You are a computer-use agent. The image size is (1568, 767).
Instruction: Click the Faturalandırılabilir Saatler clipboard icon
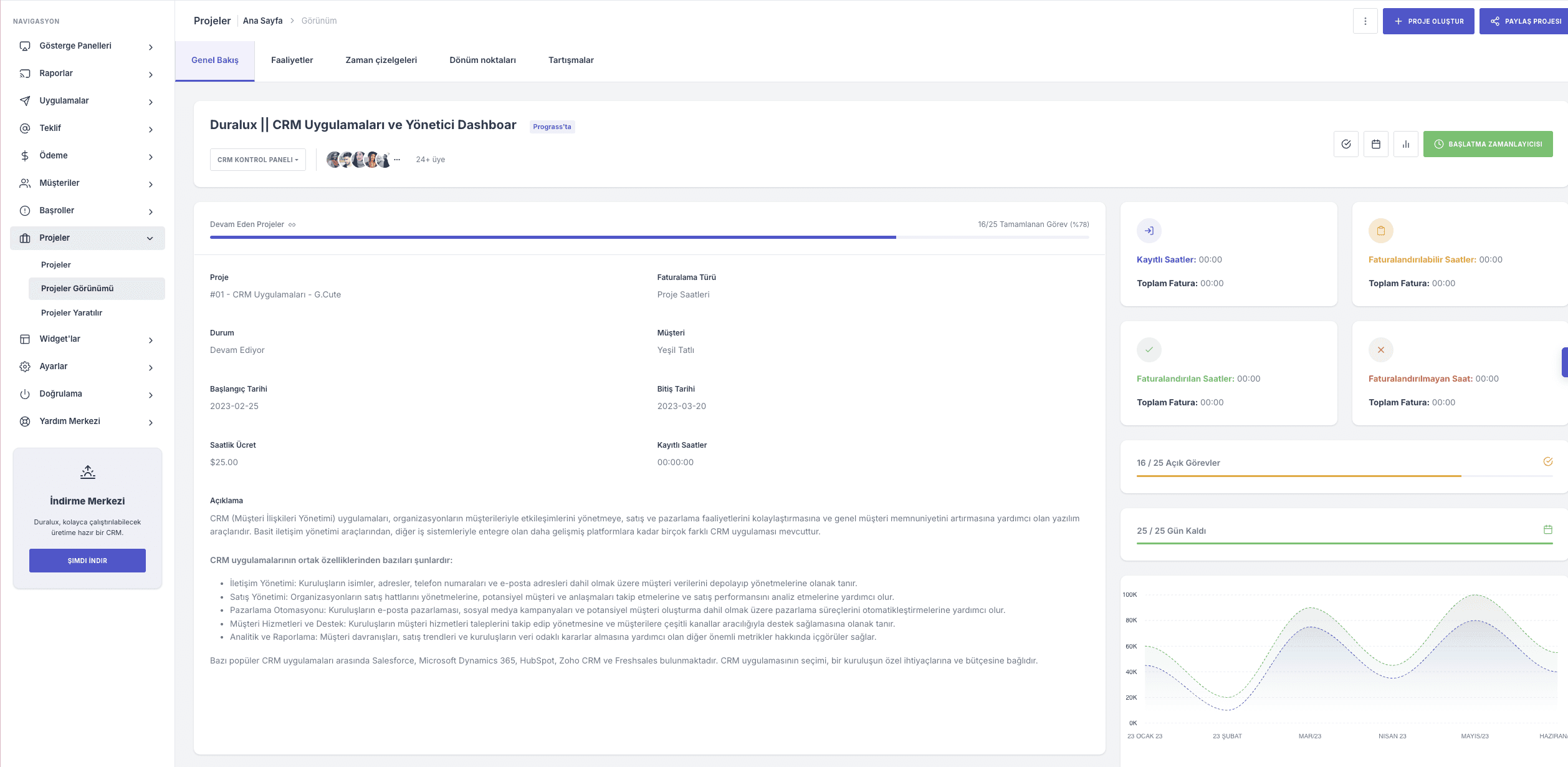(1381, 231)
